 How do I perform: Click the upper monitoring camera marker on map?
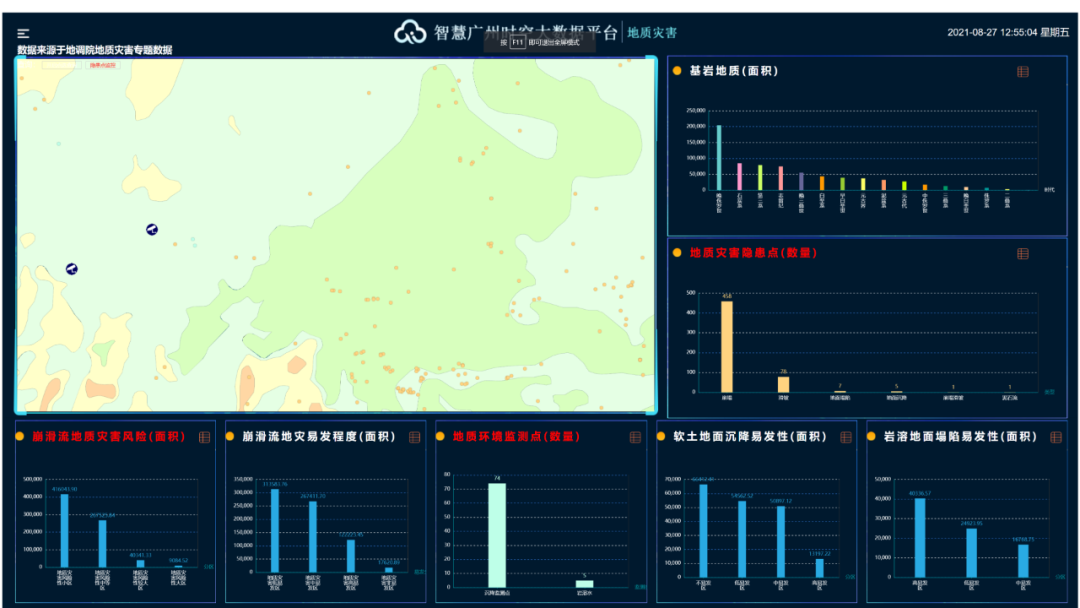(x=152, y=229)
